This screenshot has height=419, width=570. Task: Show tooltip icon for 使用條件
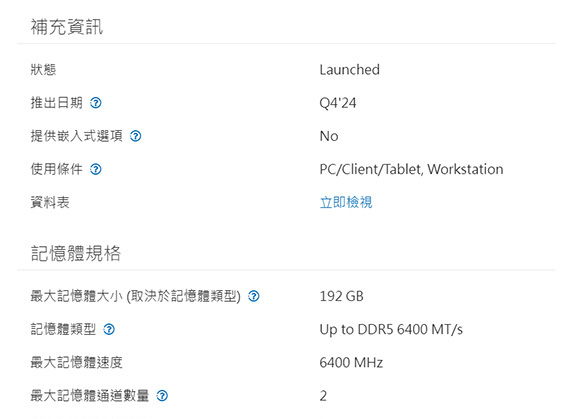(96, 169)
